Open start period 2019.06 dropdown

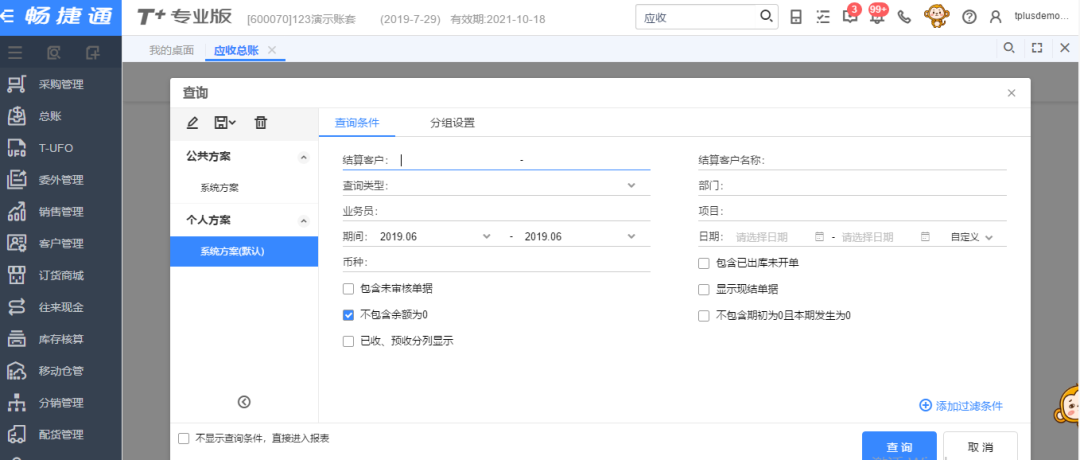486,236
